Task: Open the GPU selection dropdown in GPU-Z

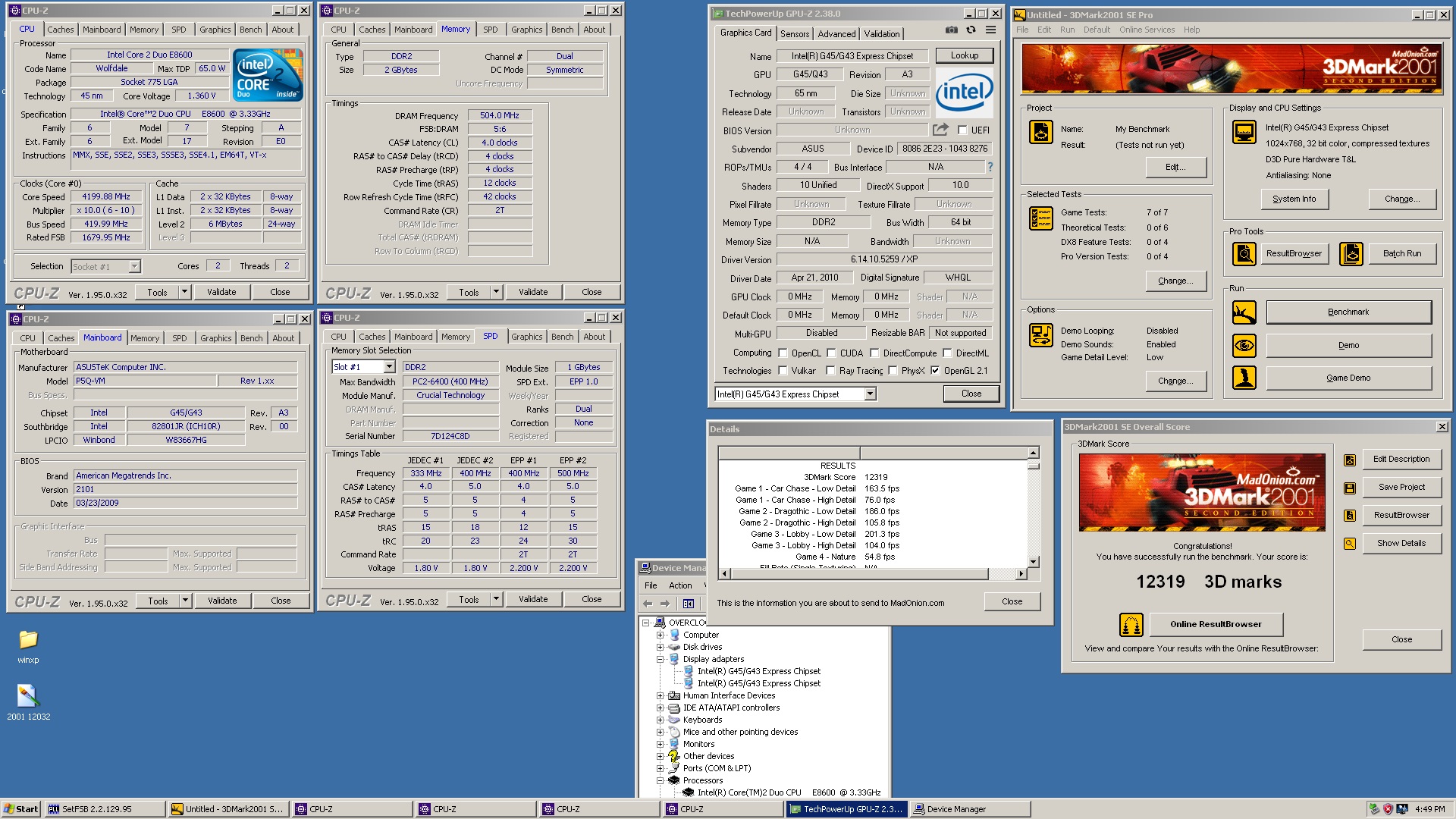Action: [x=870, y=394]
